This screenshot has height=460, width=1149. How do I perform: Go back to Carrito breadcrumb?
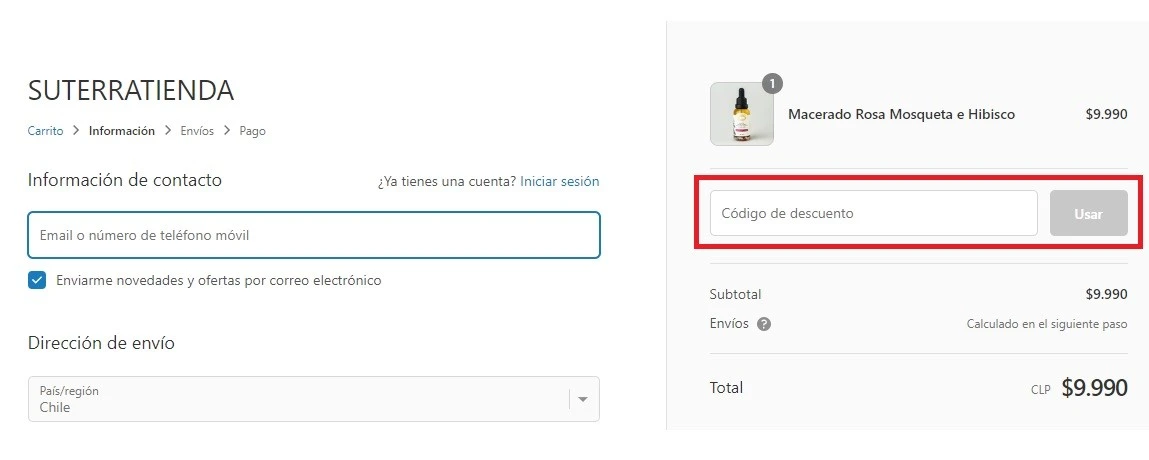pos(45,131)
